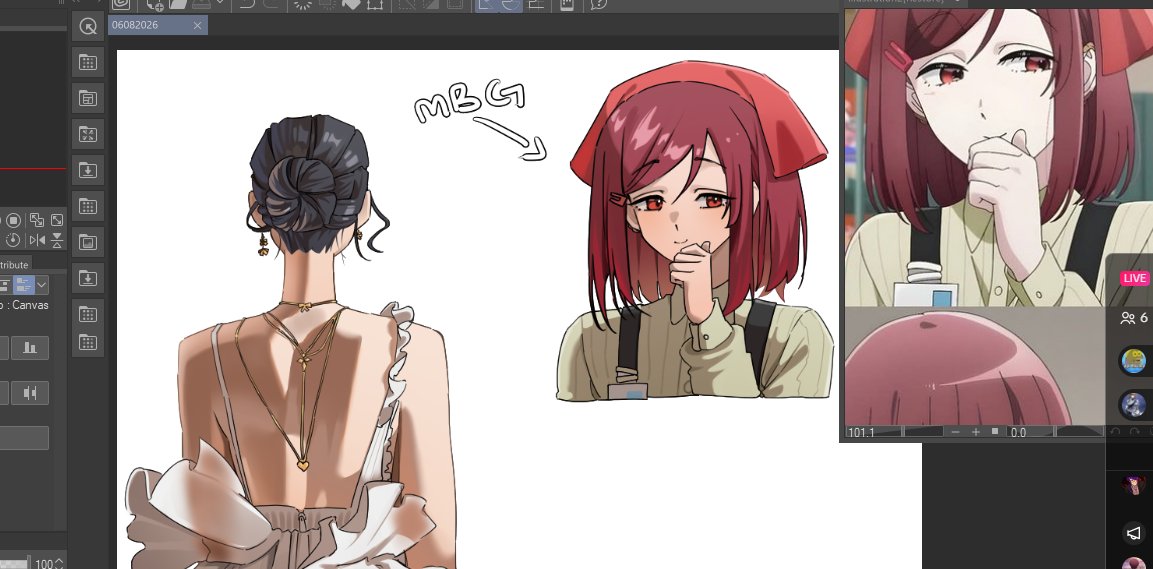The width and height of the screenshot is (1153, 569).
Task: Click the Fill bucket icon in top toolbar
Action: [x=351, y=4]
